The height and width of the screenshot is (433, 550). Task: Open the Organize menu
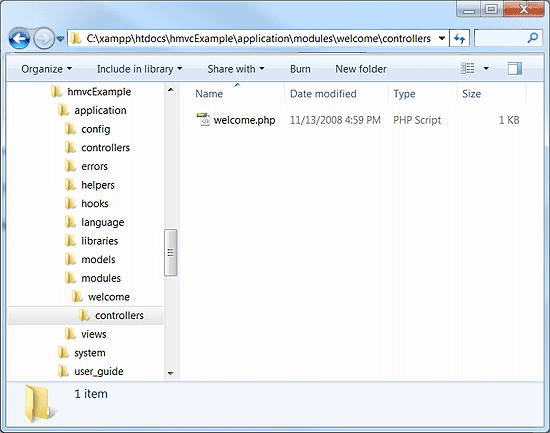point(46,69)
